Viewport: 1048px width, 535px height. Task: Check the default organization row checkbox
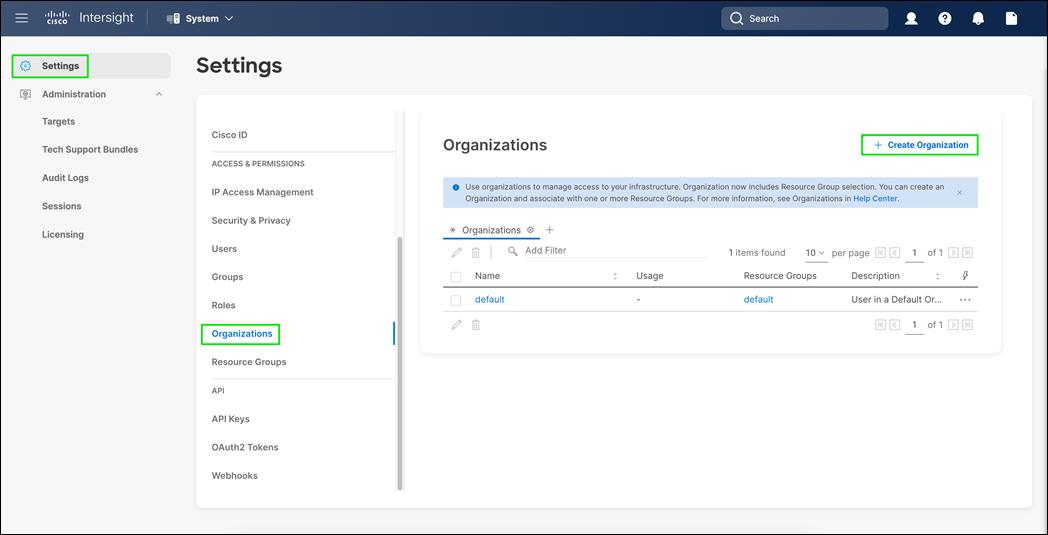click(x=456, y=300)
